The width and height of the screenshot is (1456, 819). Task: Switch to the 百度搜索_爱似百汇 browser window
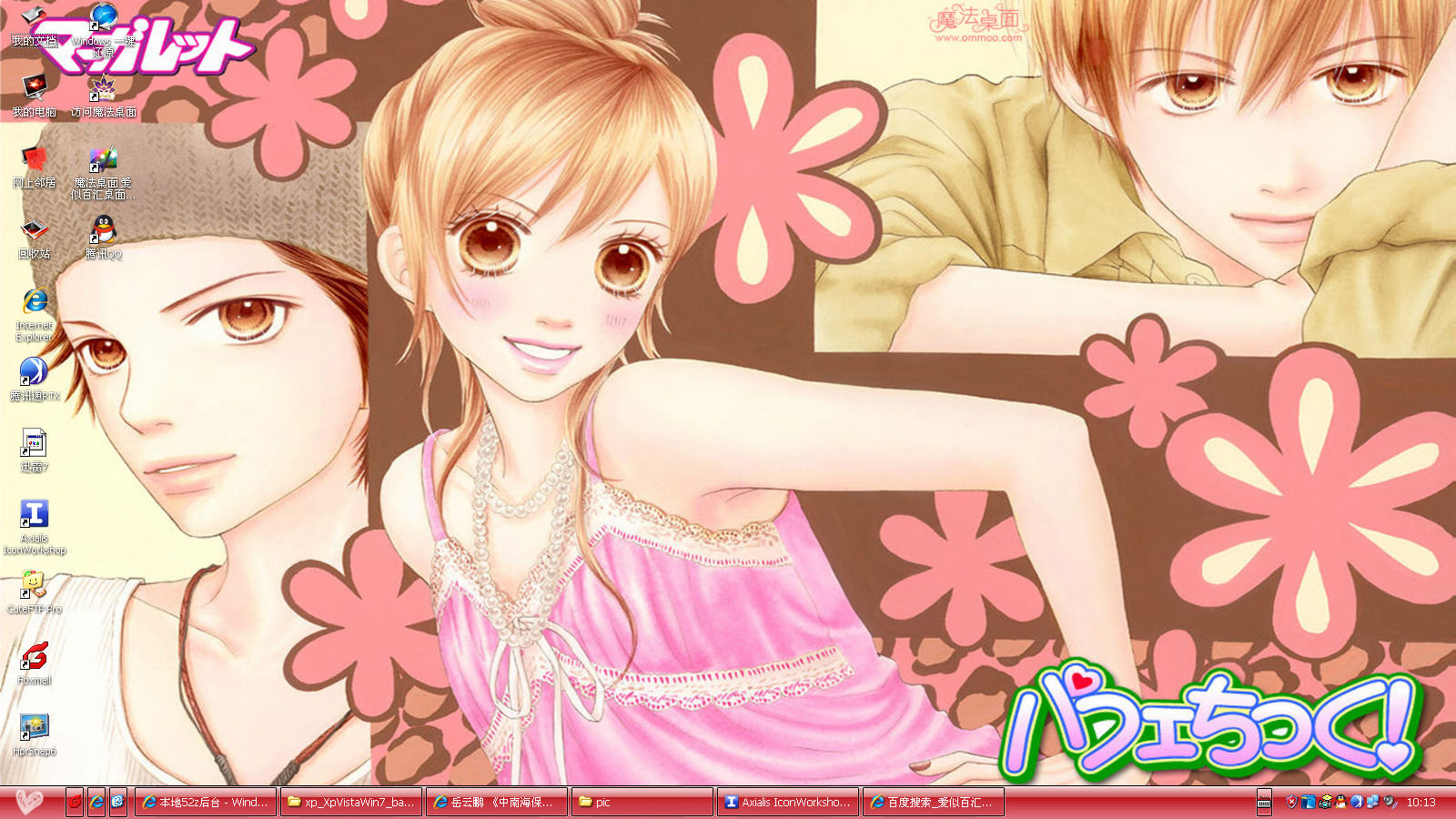point(934,802)
